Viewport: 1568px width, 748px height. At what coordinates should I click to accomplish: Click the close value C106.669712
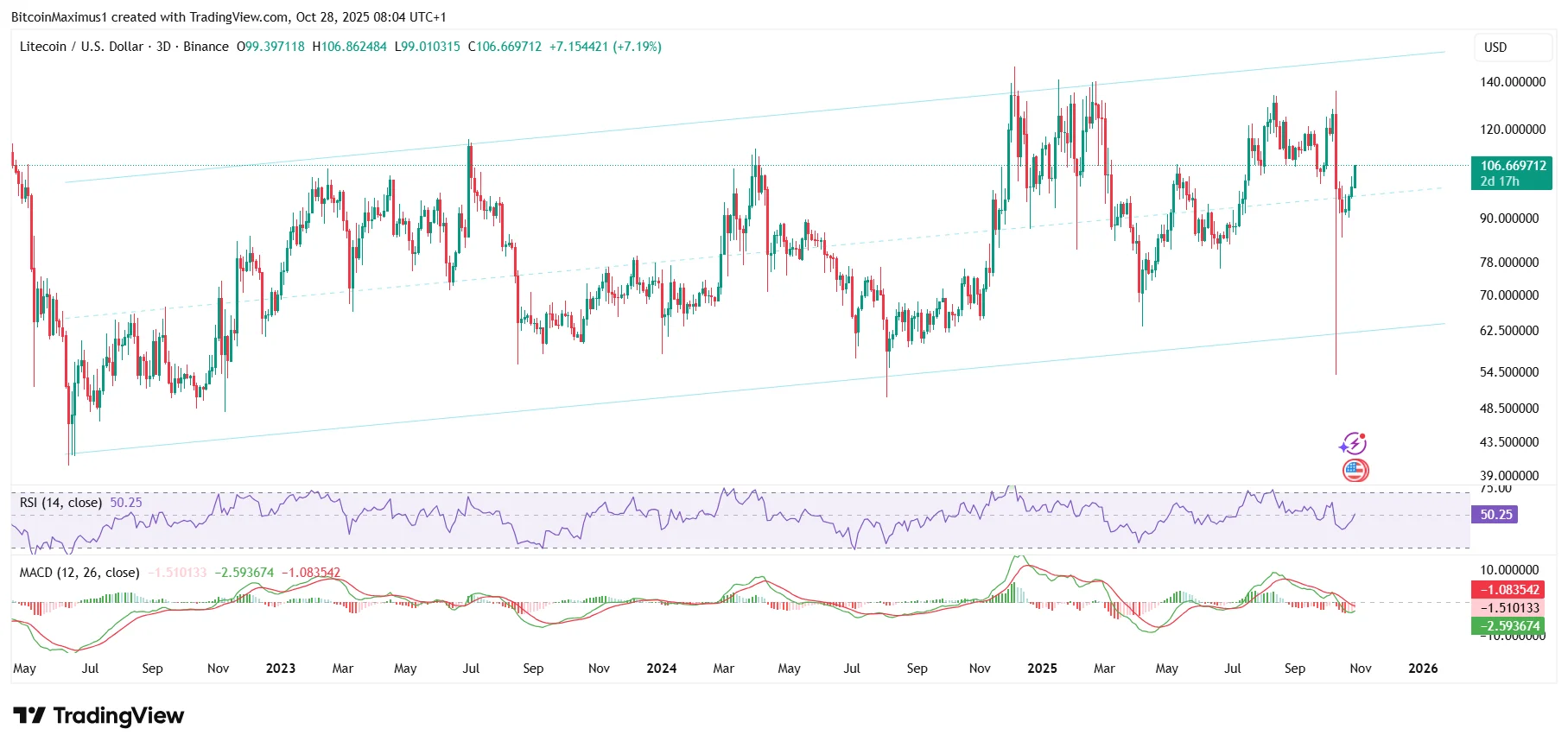[x=505, y=47]
